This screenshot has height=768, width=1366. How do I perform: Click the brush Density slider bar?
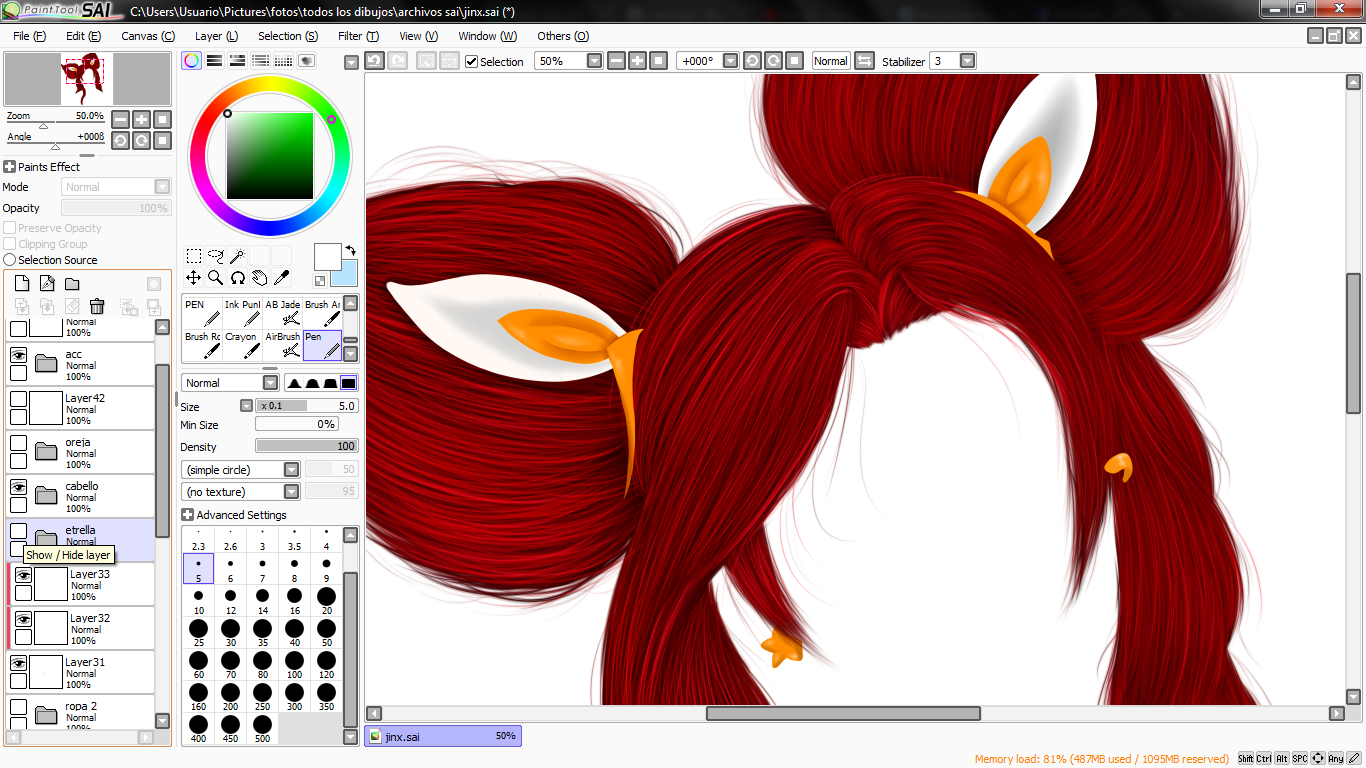306,447
